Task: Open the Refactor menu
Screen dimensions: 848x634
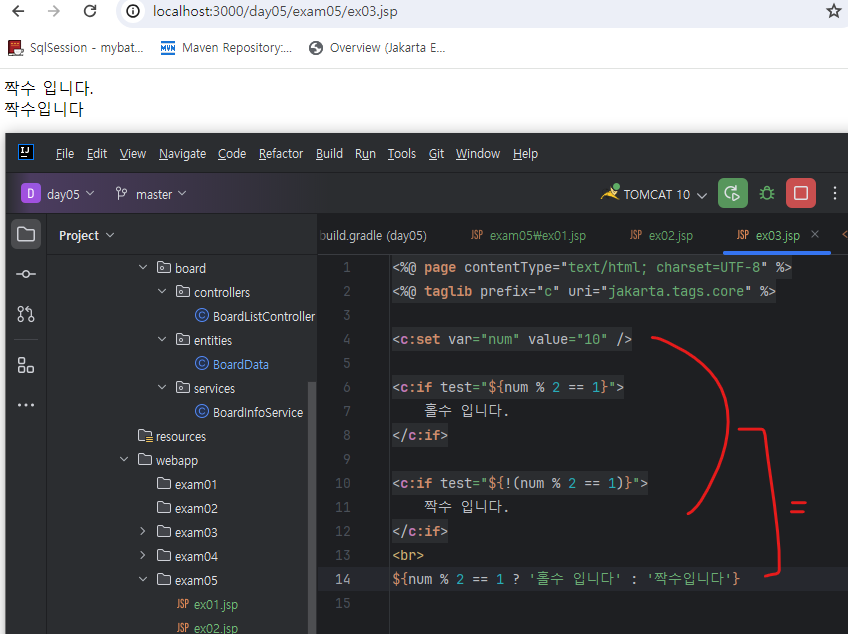Action: 281,154
